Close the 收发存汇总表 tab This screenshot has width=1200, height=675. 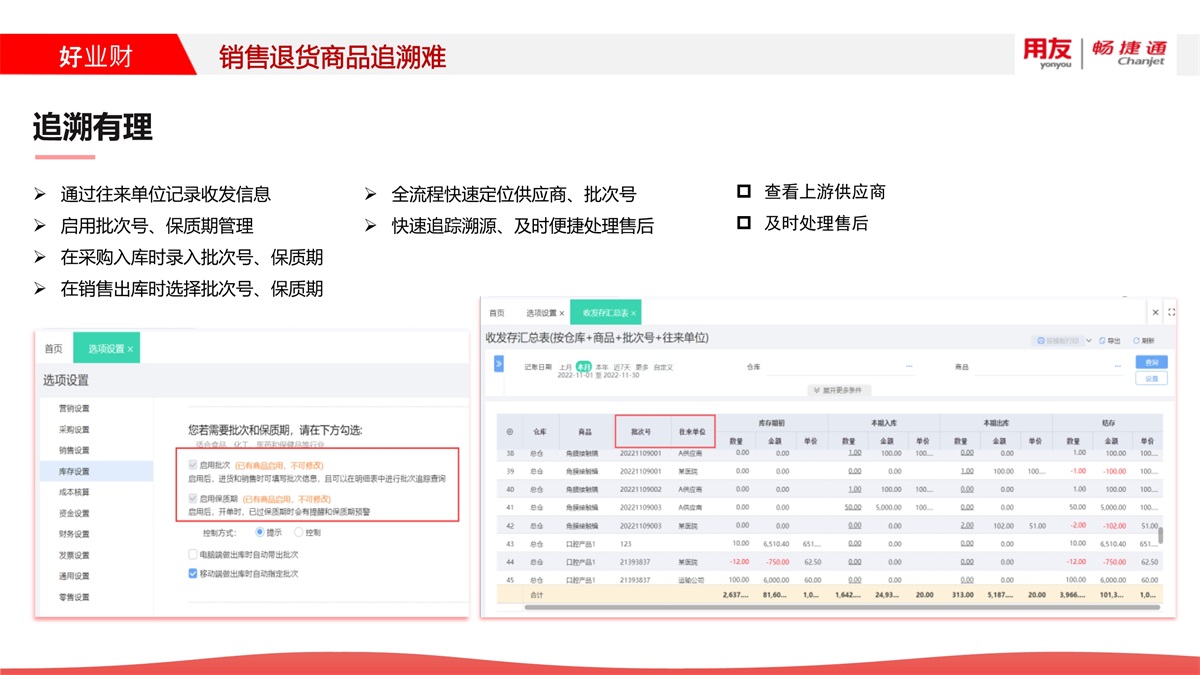(633, 313)
